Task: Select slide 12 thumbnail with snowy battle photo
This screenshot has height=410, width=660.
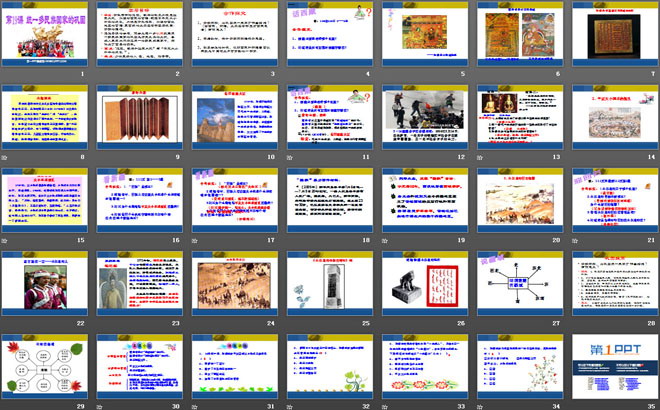Action: [x=425, y=117]
